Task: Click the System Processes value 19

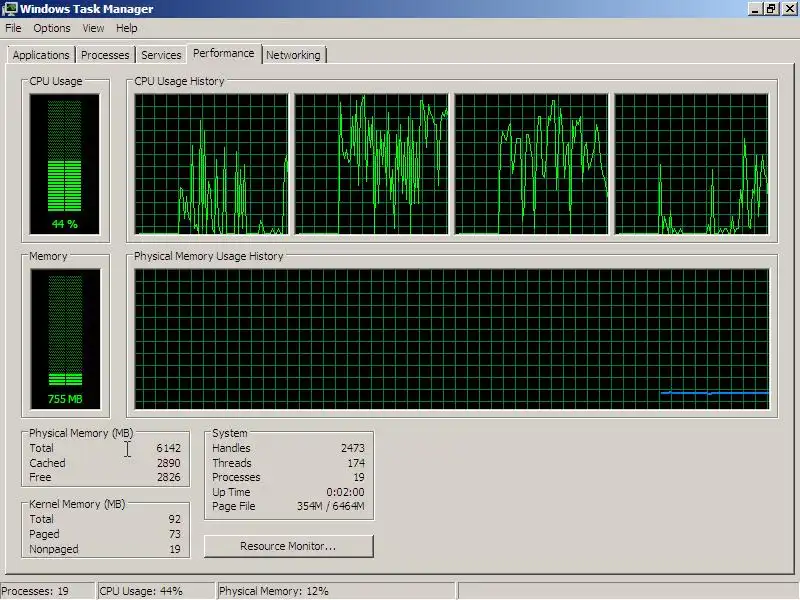Action: [359, 477]
